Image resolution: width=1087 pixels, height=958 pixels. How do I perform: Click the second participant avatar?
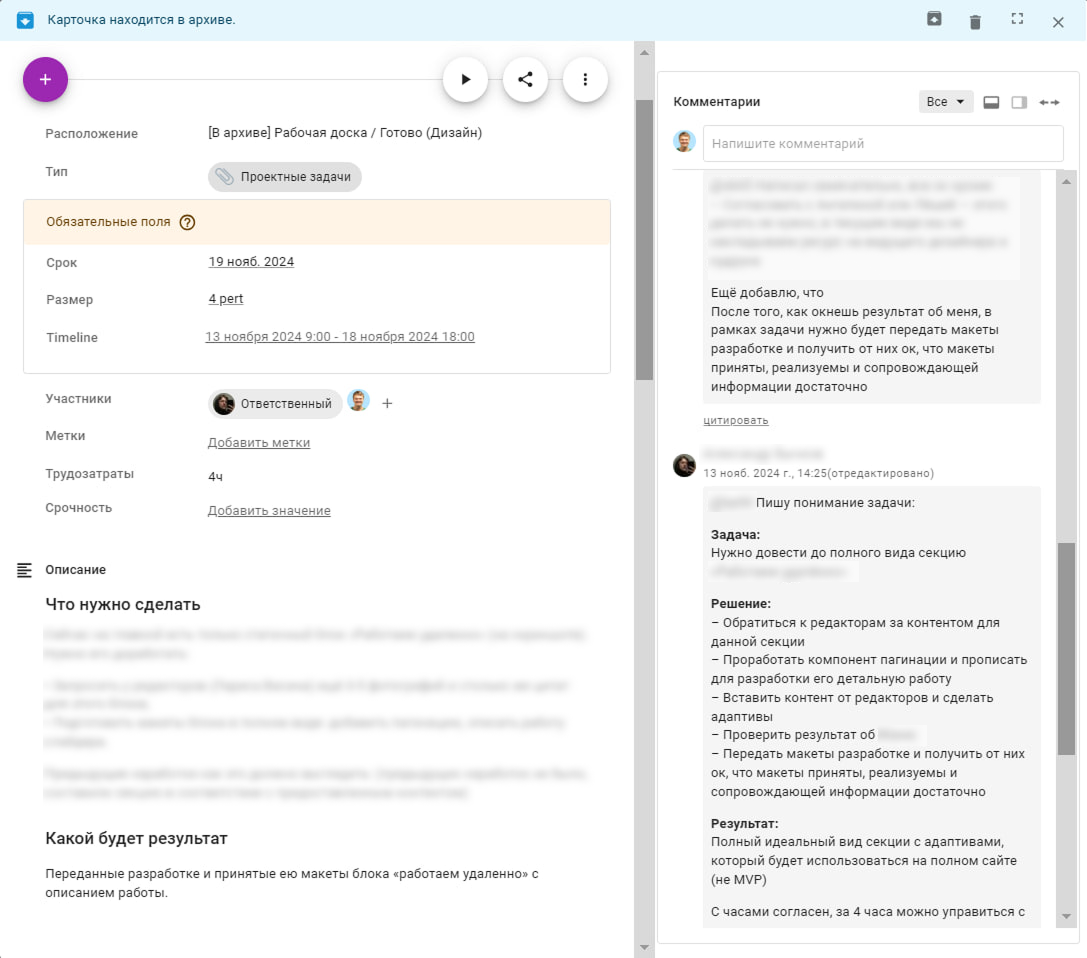(358, 401)
